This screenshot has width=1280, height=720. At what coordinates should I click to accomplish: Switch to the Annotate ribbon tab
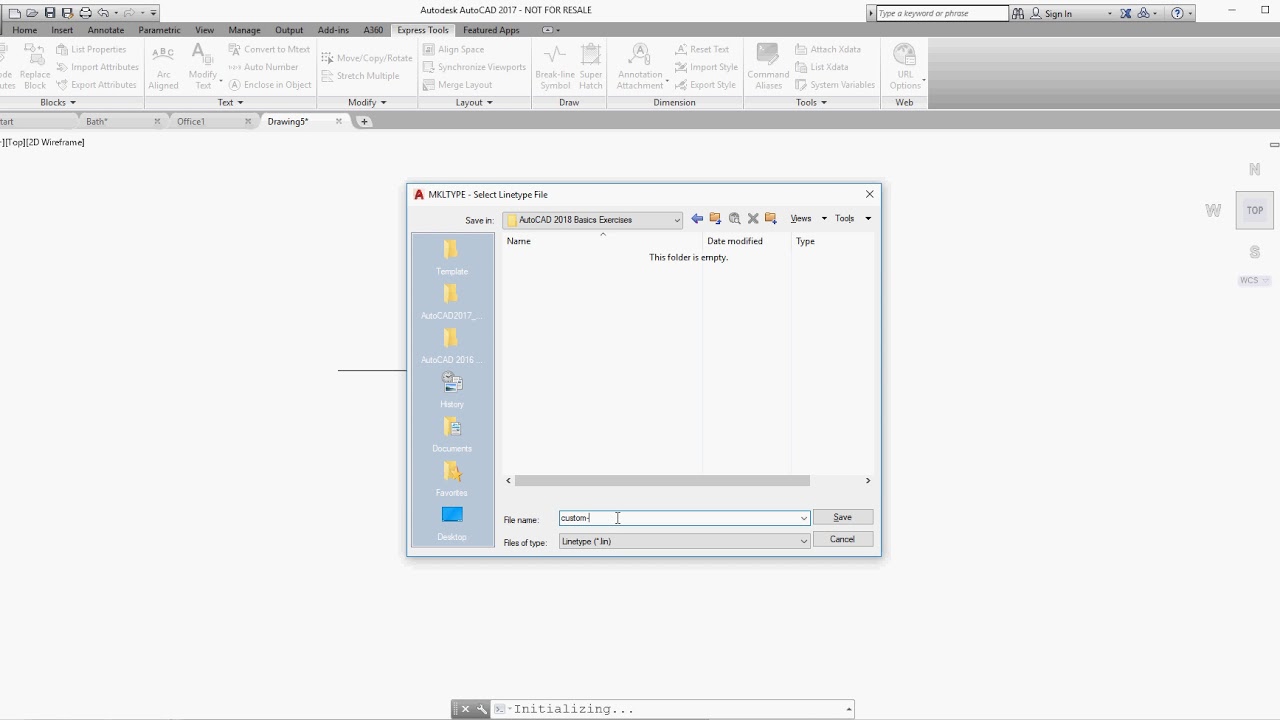tap(105, 30)
